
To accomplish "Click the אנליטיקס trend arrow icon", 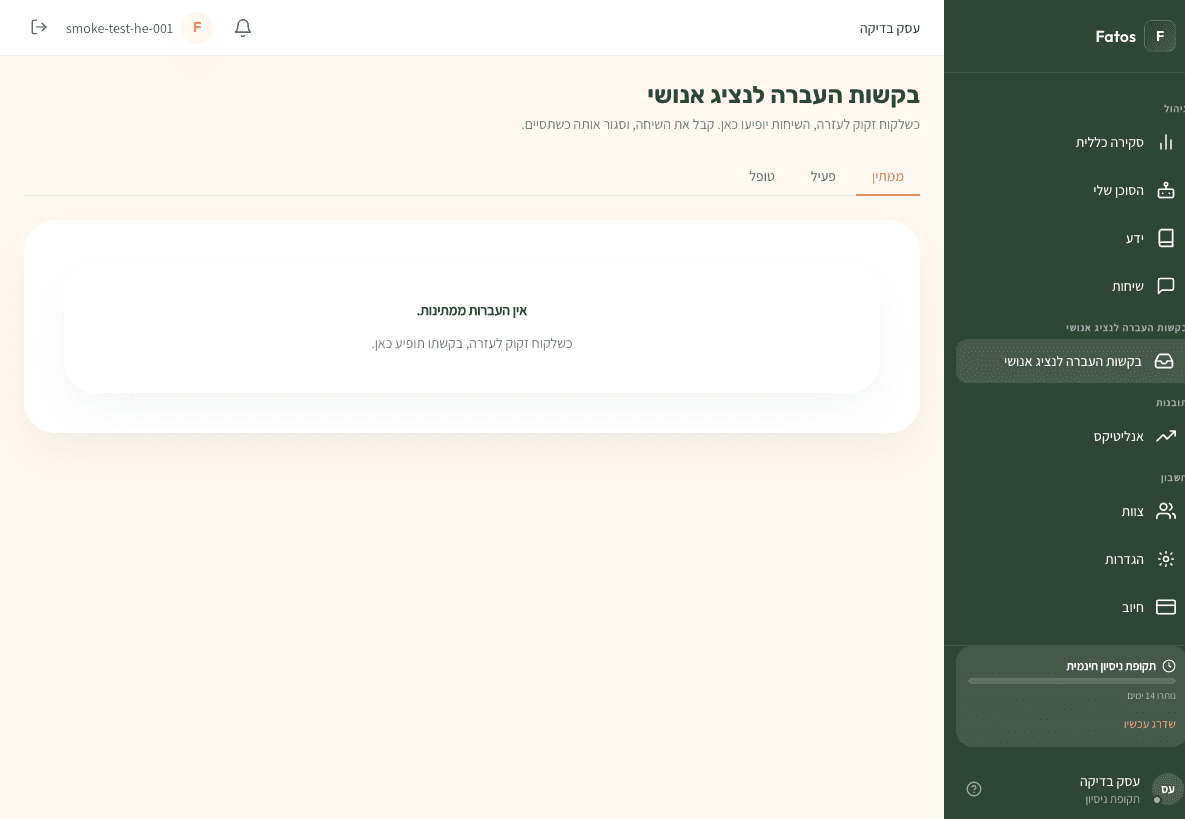I will (x=1165, y=436).
